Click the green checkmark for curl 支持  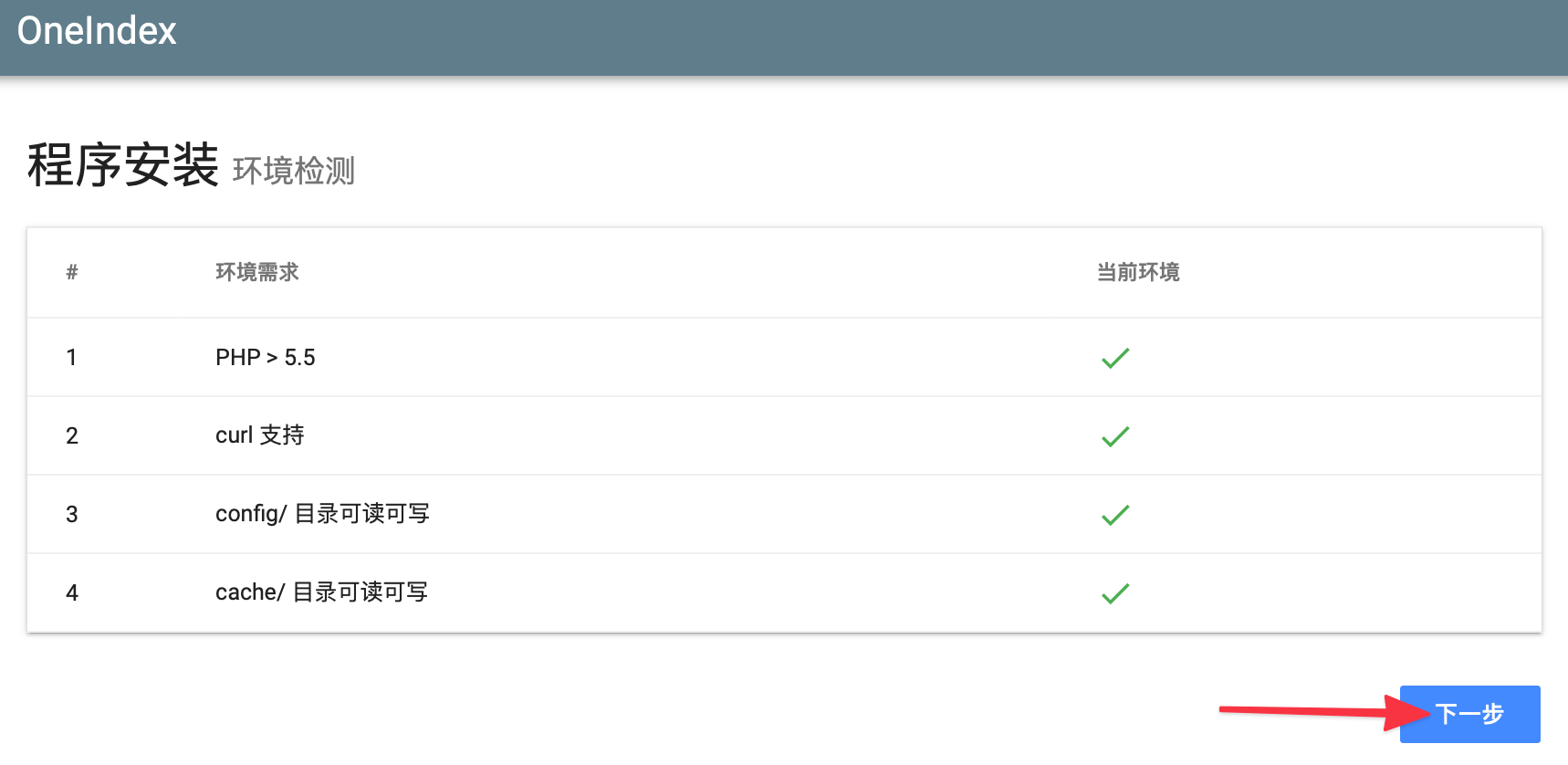coord(1115,436)
